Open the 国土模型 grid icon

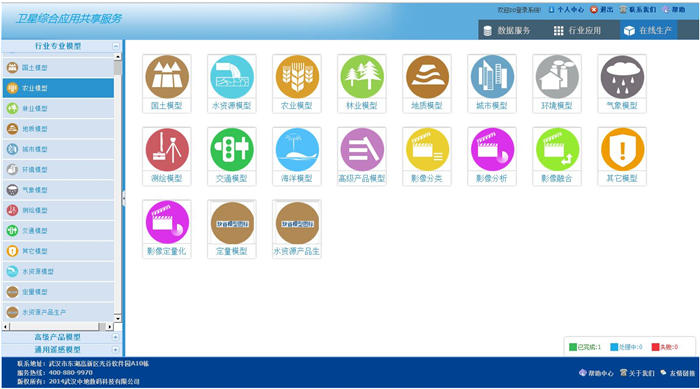167,84
